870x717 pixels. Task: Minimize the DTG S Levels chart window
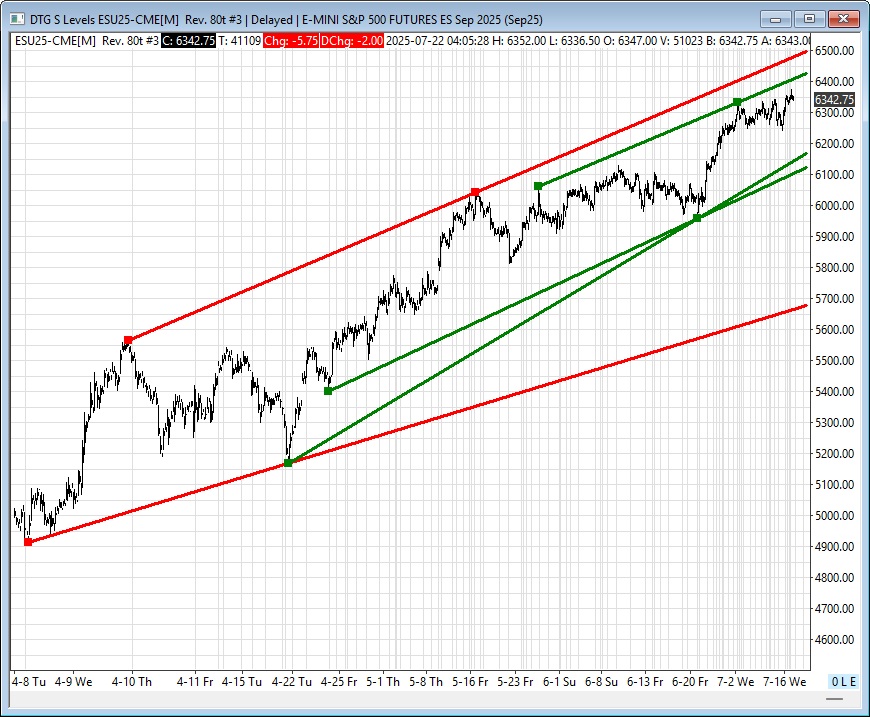click(776, 19)
